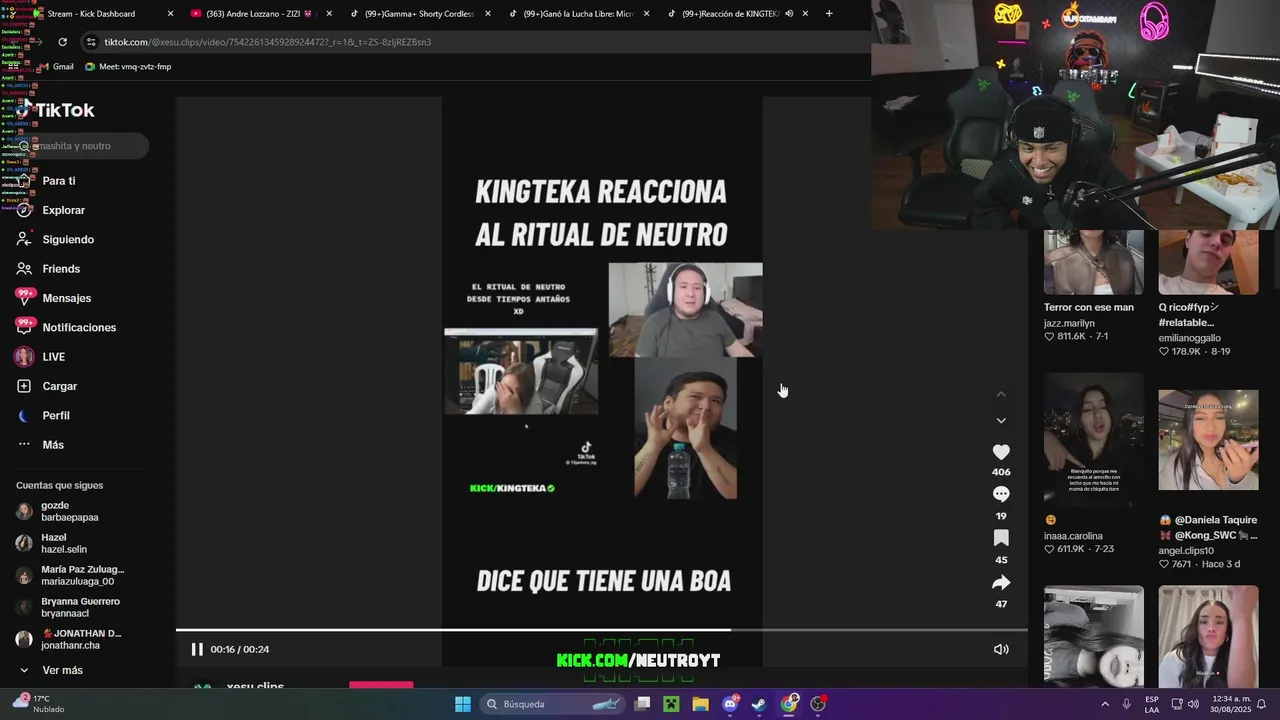Show hidden system tray icons

(x=1105, y=704)
